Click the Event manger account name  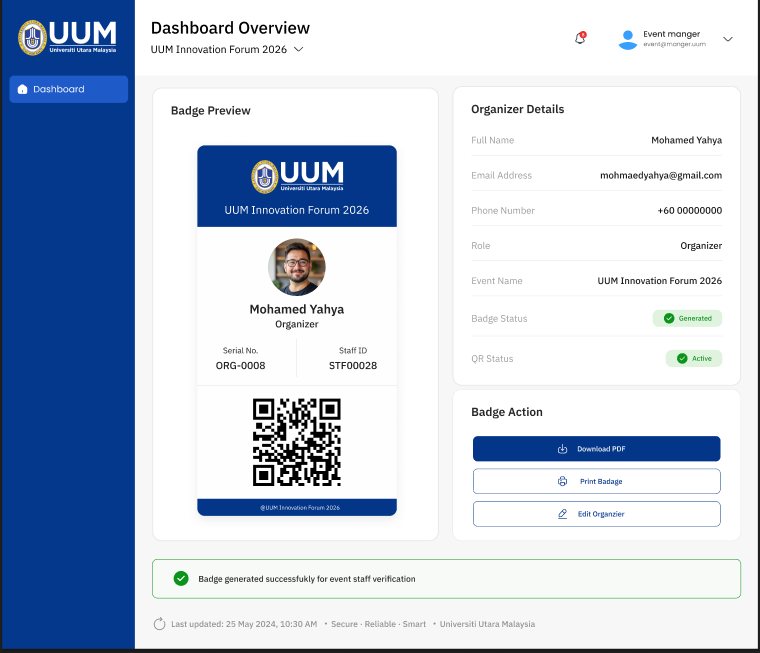671,34
